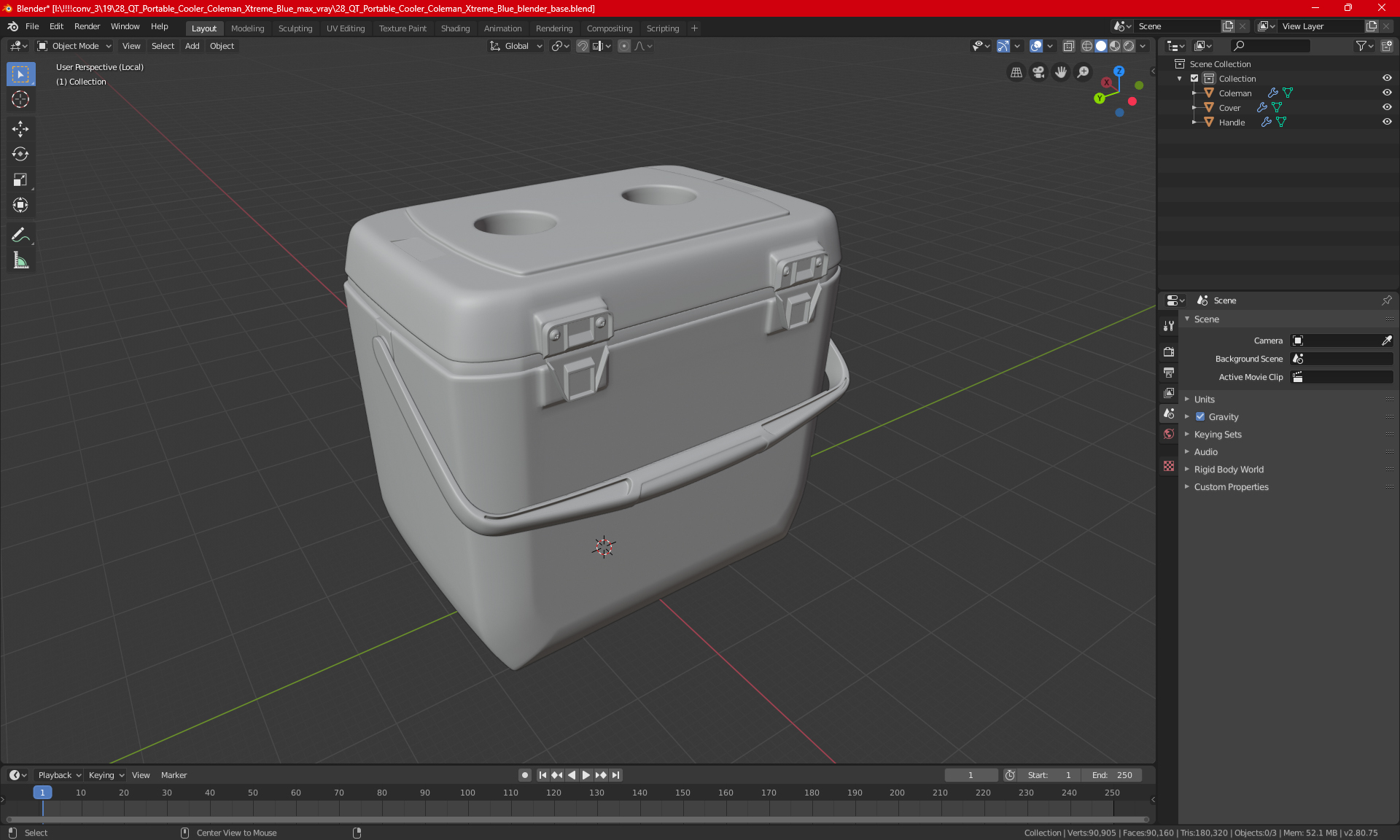This screenshot has width=1400, height=840.
Task: Select the Scale tool
Action: (20, 180)
